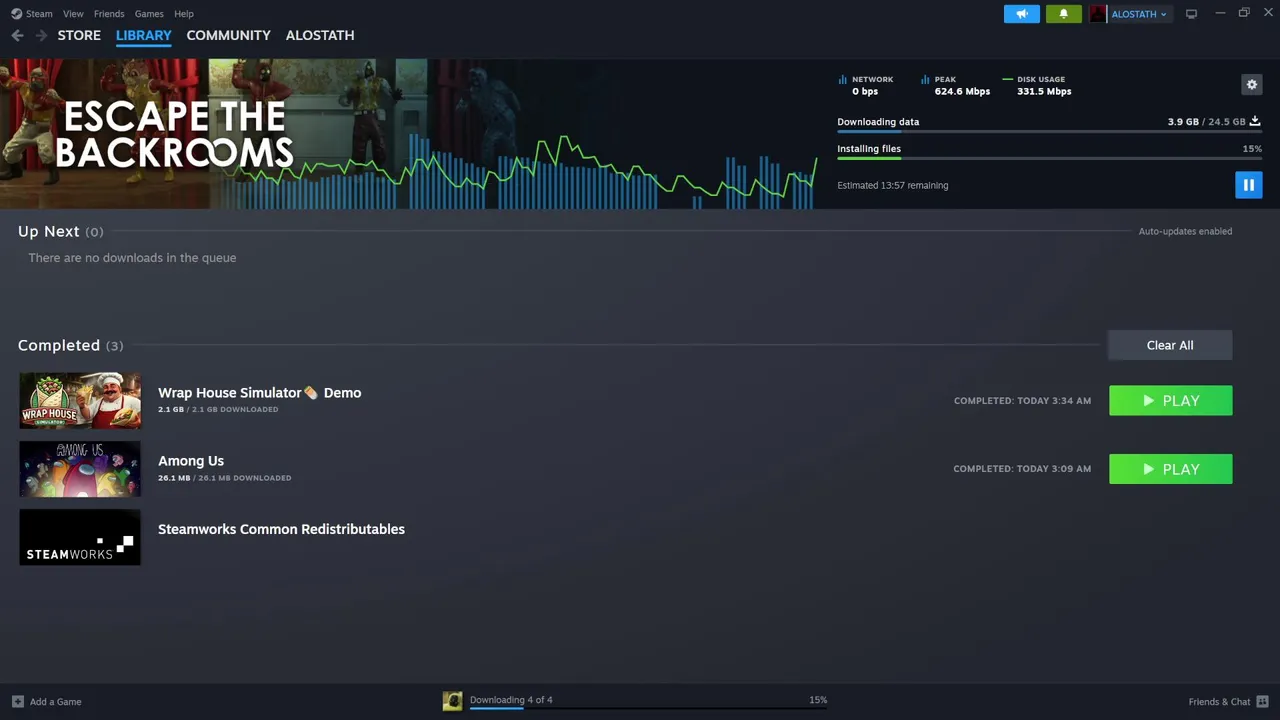Select the Among Us title
Viewport: 1280px width, 720px height.
click(x=191, y=461)
